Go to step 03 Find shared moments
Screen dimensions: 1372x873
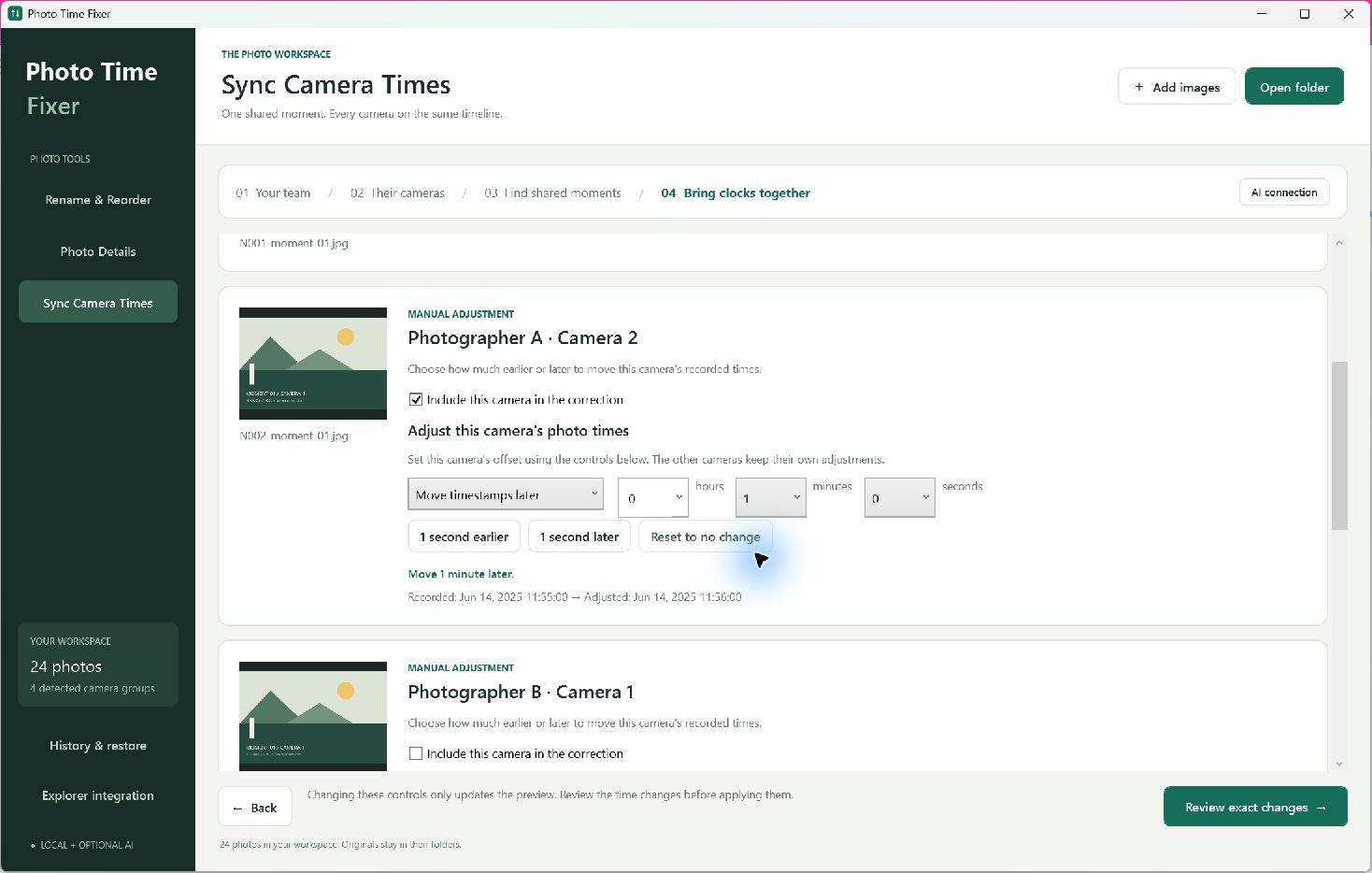(x=552, y=193)
